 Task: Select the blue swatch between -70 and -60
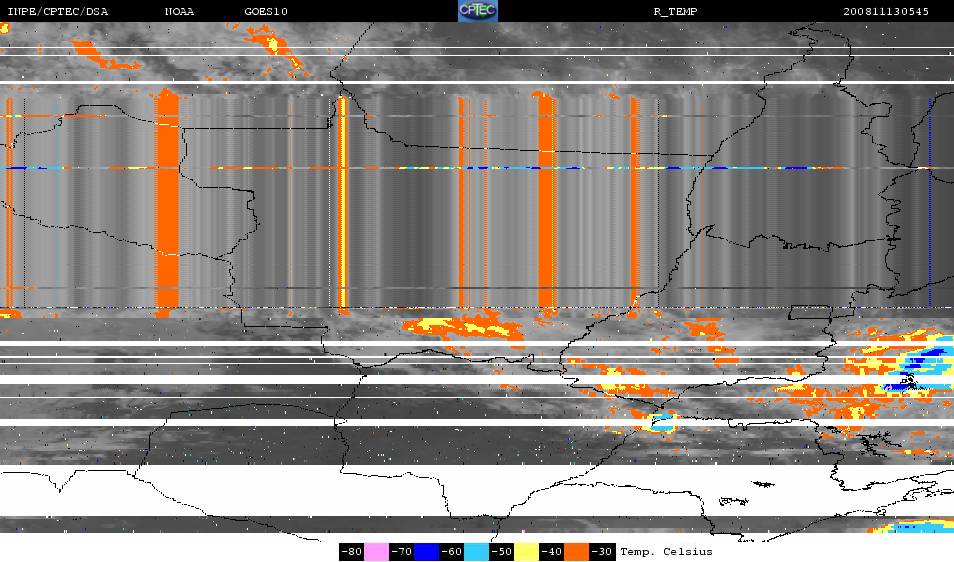427,552
